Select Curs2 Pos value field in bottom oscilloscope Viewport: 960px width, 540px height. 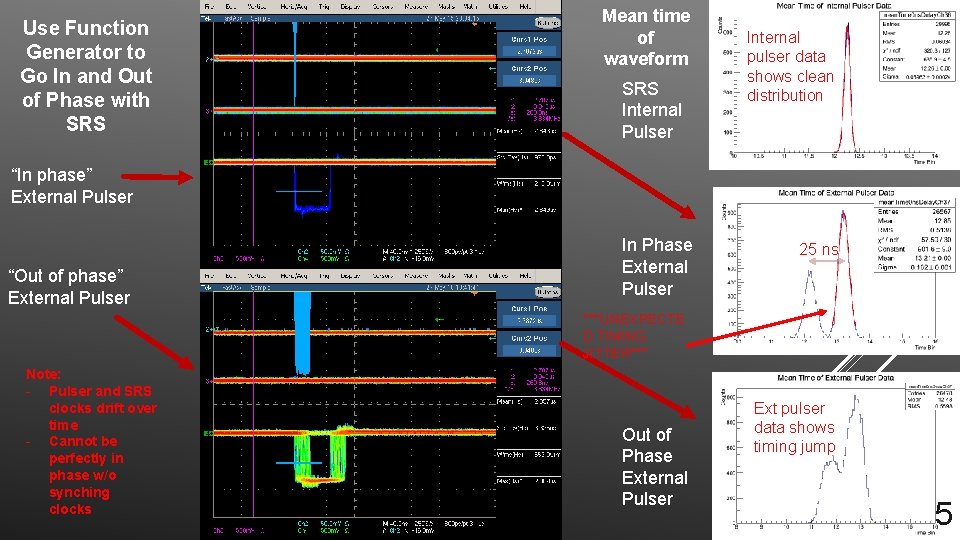click(x=529, y=350)
